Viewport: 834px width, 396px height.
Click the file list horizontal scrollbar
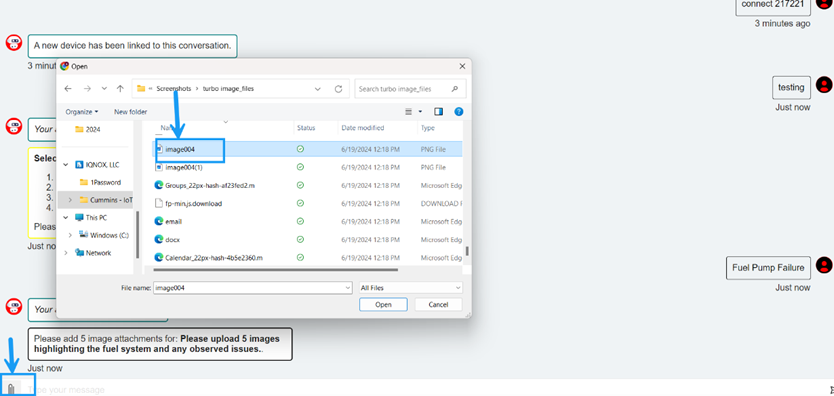tap(276, 269)
